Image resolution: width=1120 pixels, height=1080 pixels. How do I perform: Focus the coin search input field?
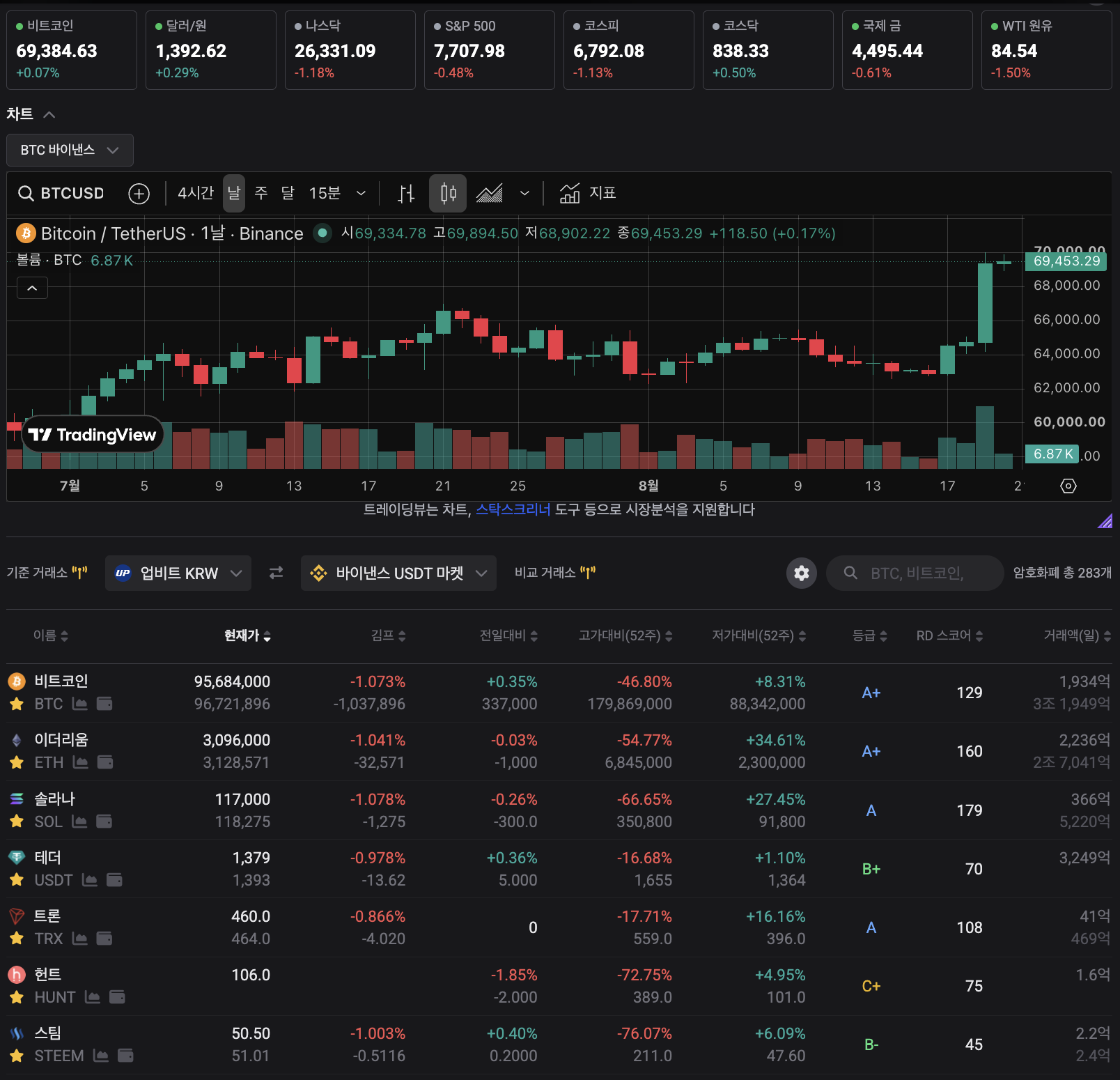tap(915, 573)
